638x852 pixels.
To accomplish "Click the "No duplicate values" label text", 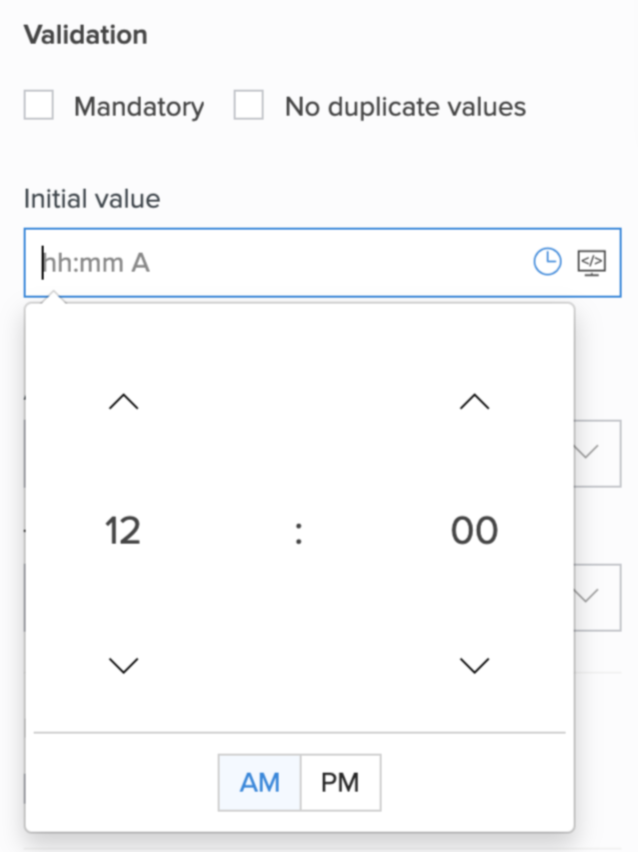I will click(405, 107).
